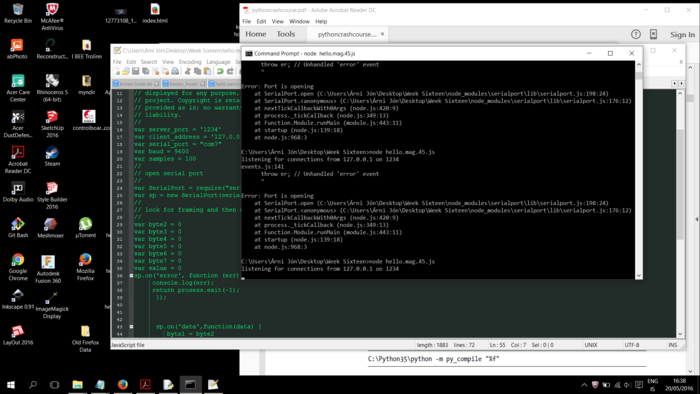
Task: Click the volume speaker icon in system tray
Action: point(628,385)
